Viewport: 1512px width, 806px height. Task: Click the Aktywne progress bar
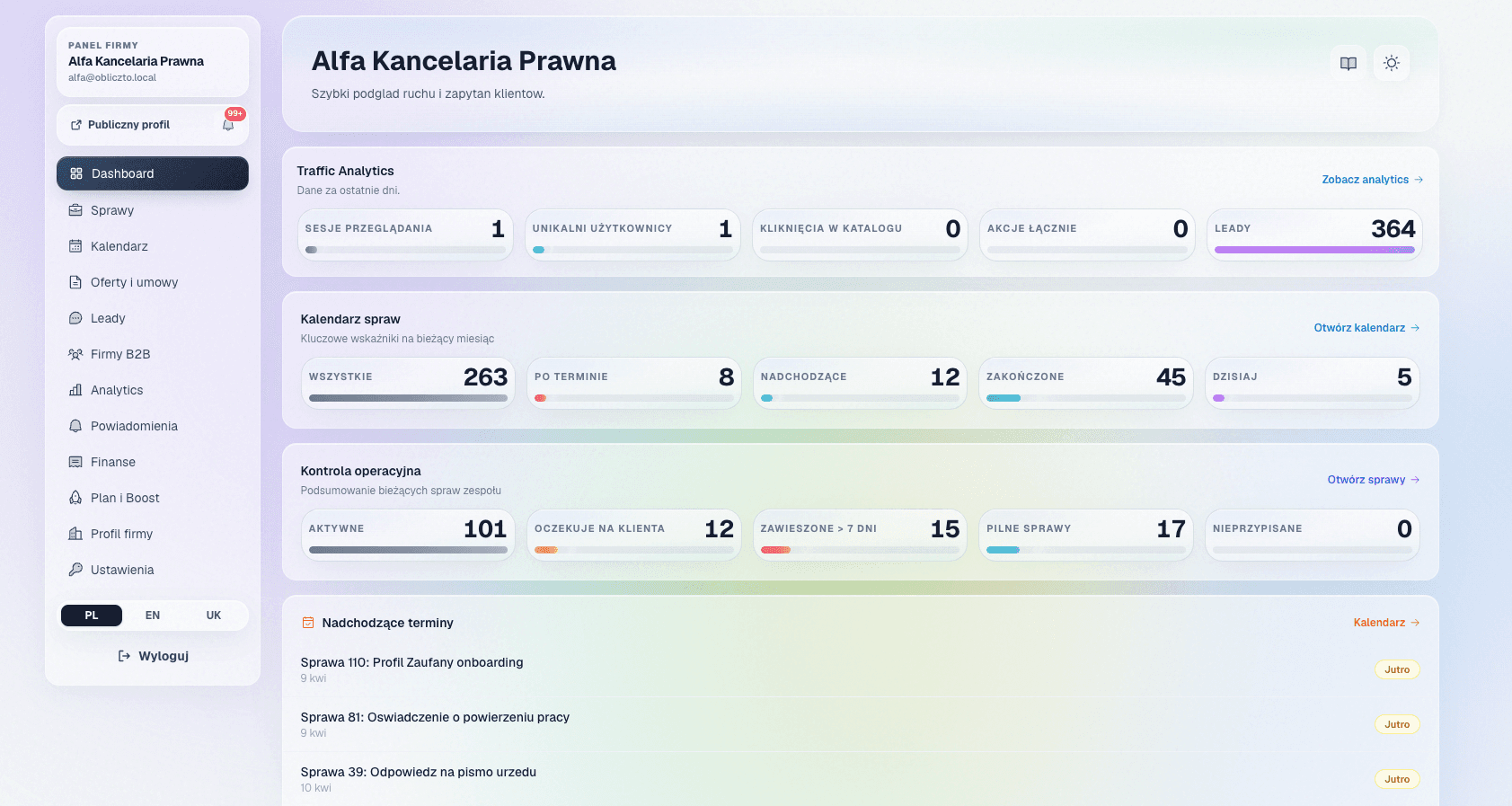pos(408,550)
